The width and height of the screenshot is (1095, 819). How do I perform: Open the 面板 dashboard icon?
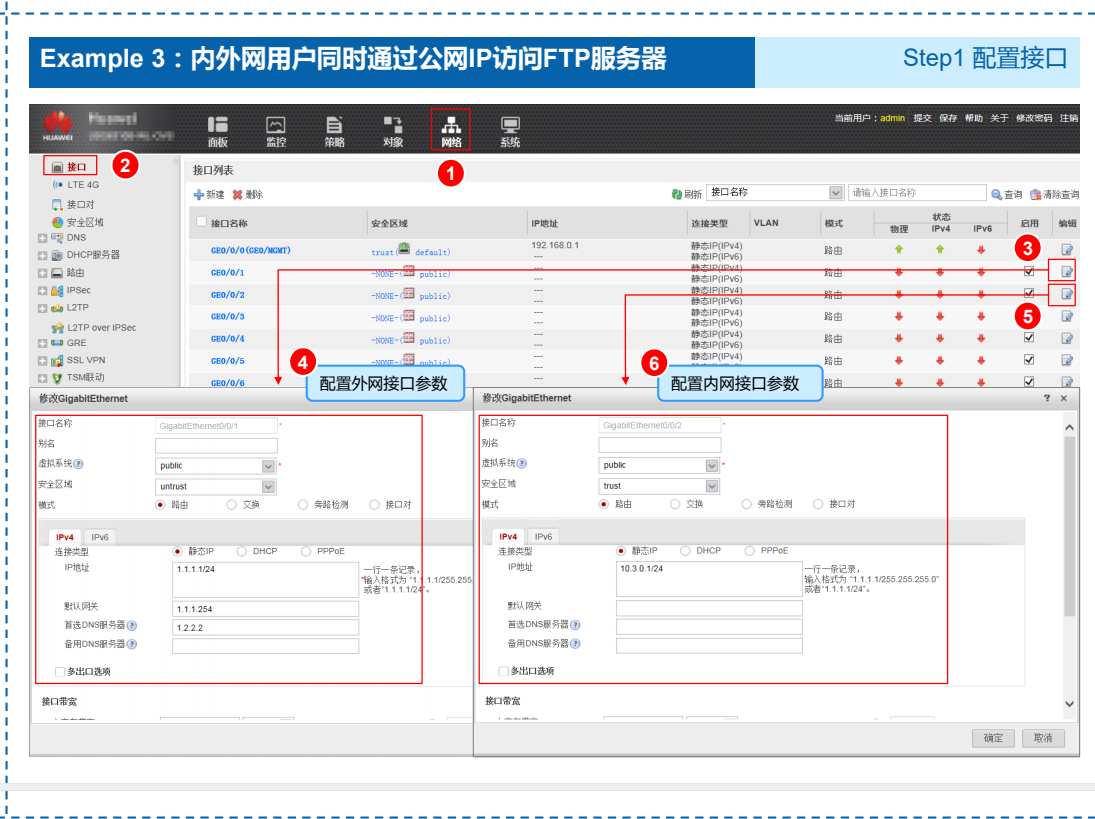click(217, 130)
